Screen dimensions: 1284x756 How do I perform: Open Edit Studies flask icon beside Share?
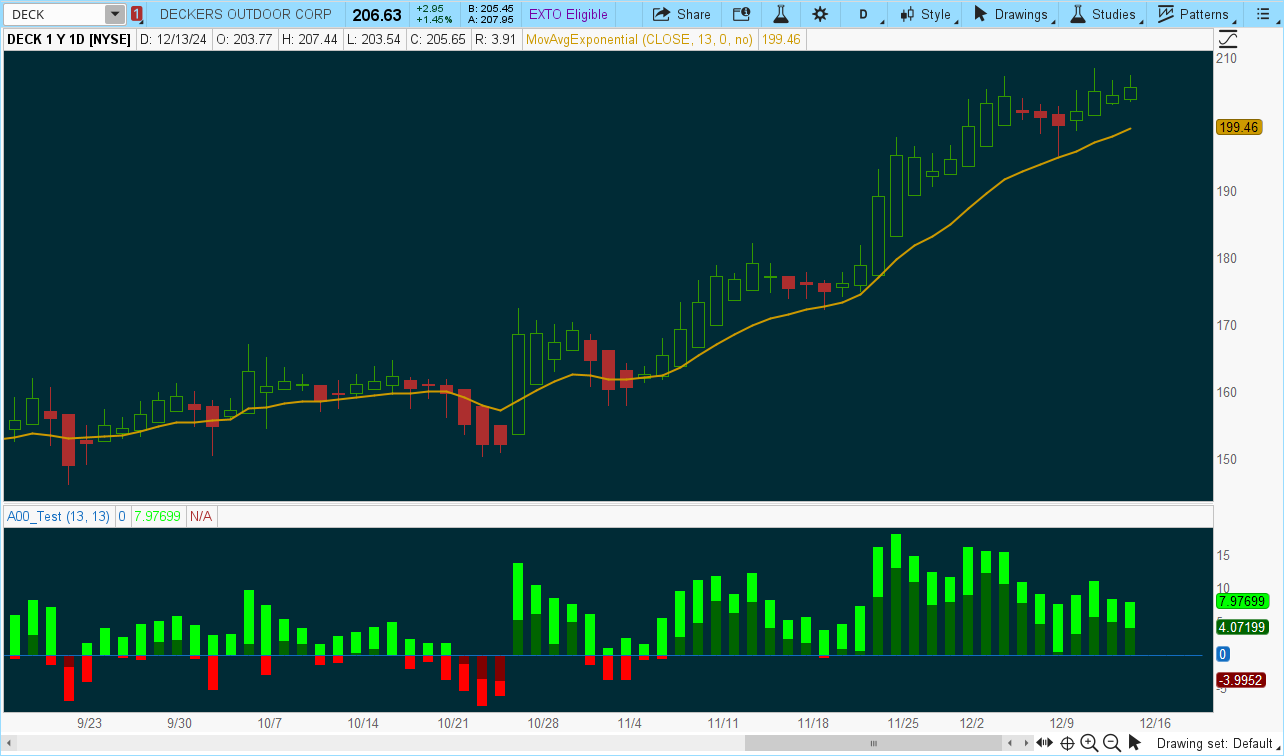point(781,14)
